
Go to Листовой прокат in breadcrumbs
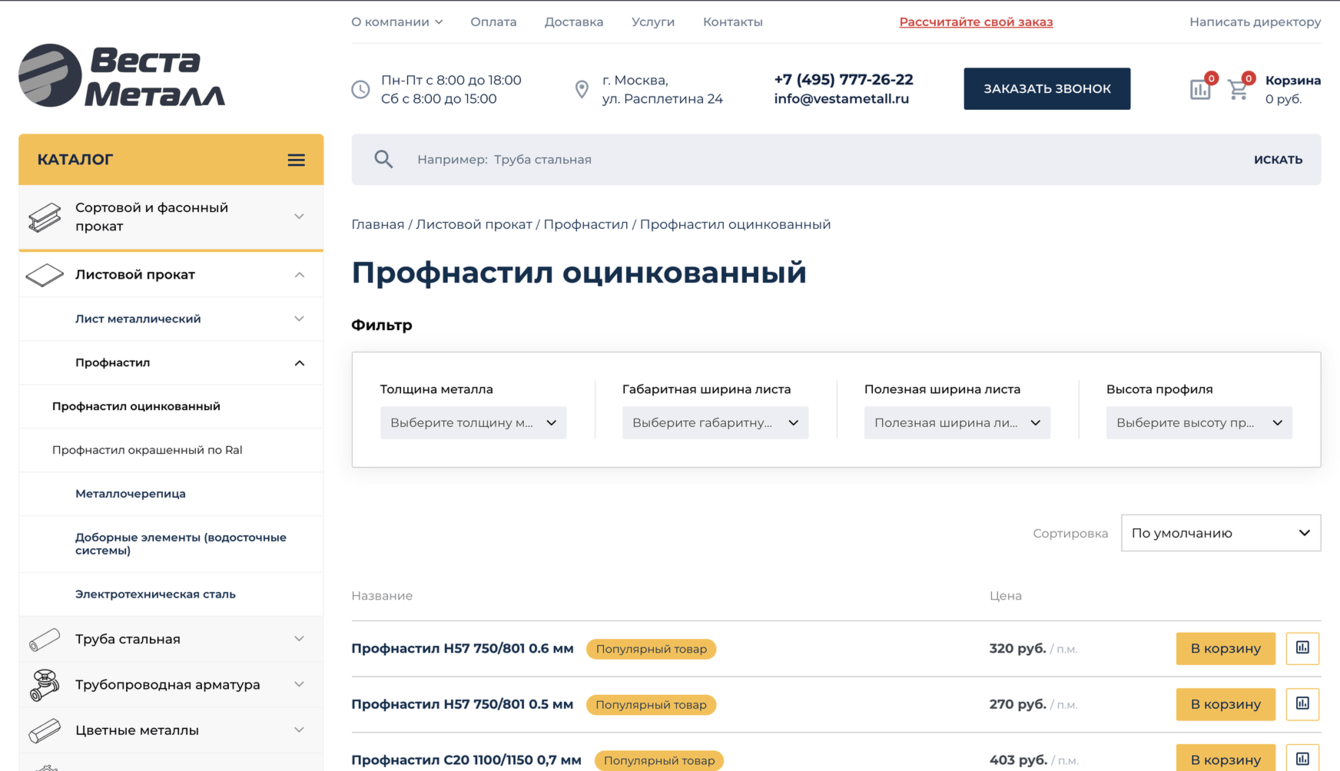[474, 224]
